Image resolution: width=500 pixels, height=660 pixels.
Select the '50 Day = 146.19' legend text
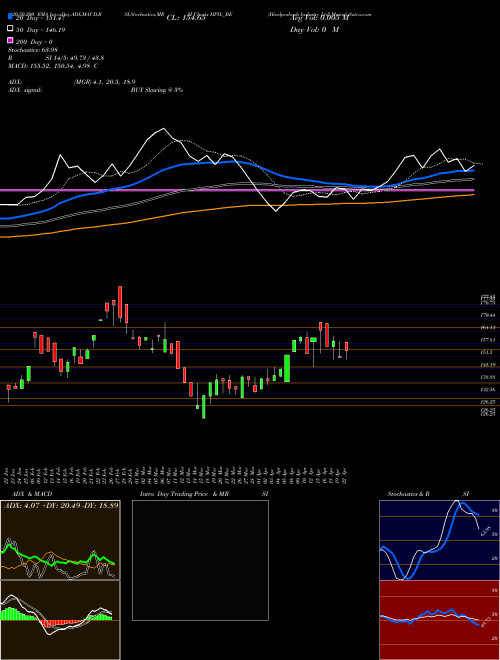41,30
